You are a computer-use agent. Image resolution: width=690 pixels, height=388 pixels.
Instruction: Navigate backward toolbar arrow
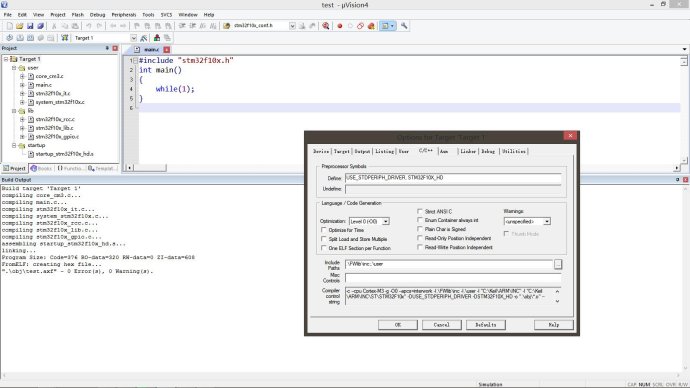[113, 26]
